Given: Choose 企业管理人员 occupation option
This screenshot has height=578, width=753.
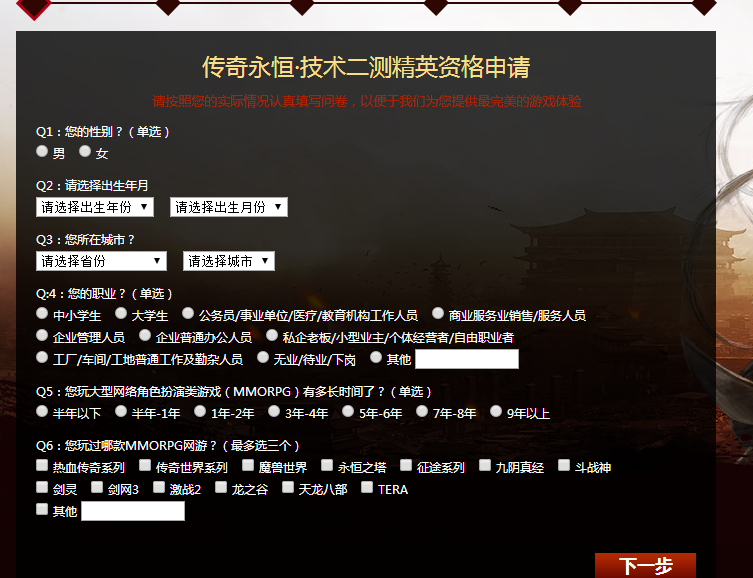Looking at the screenshot, I should pos(42,335).
